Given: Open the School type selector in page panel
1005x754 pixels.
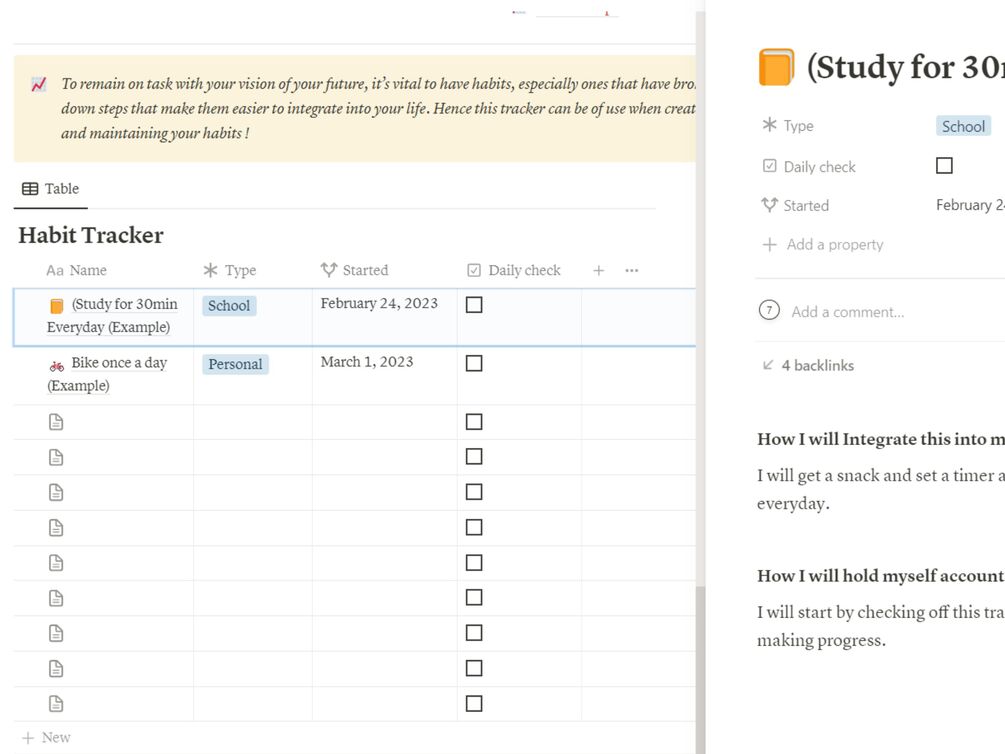Looking at the screenshot, I should [x=963, y=126].
